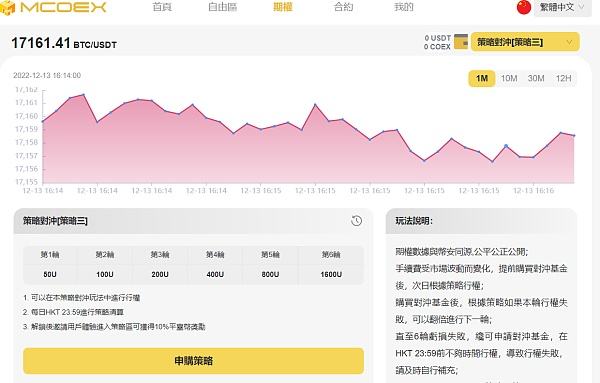Click the 策略對沖[策略三] panel title
This screenshot has height=383, width=600.
[x=55, y=221]
